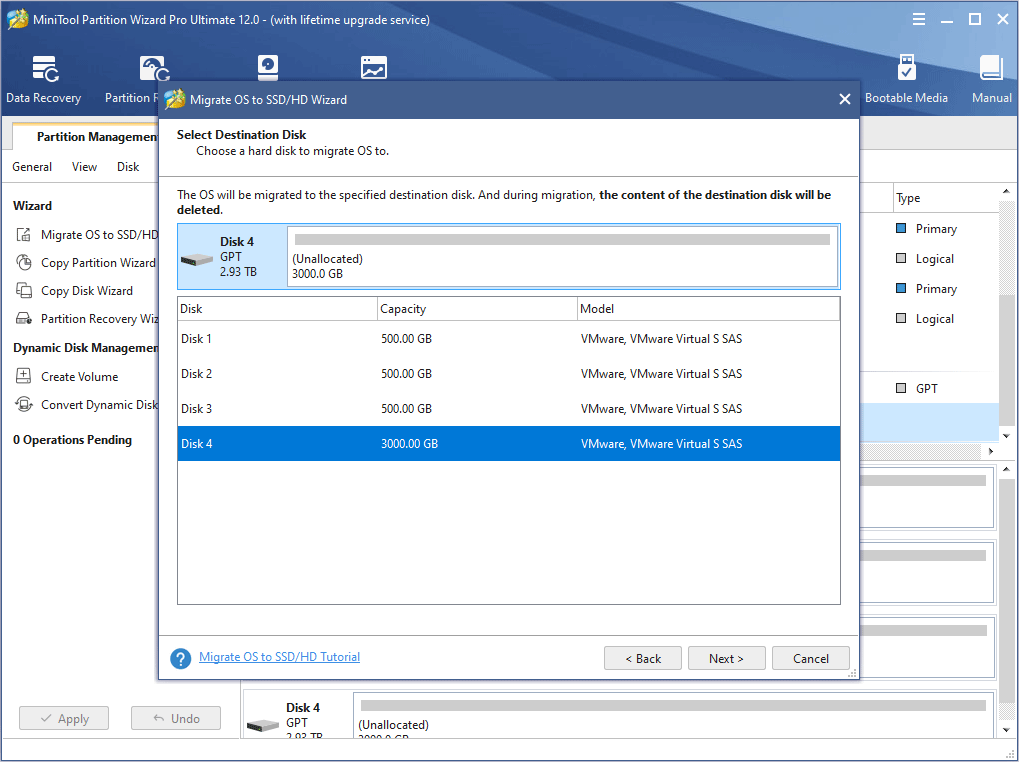Select Migrate OS to SSD/HD in Wizard panel

[x=99, y=235]
